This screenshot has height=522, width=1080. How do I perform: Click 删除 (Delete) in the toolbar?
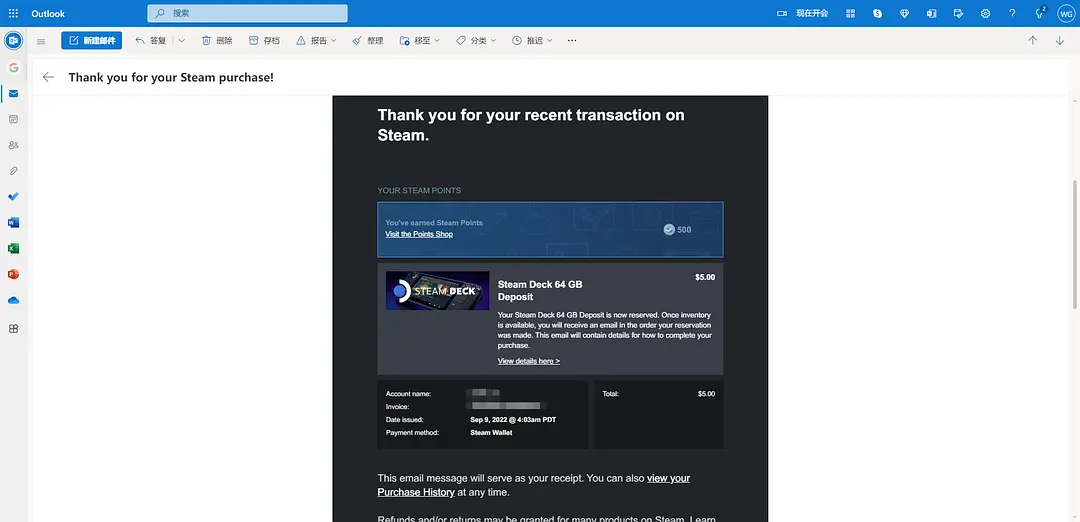tap(217, 41)
